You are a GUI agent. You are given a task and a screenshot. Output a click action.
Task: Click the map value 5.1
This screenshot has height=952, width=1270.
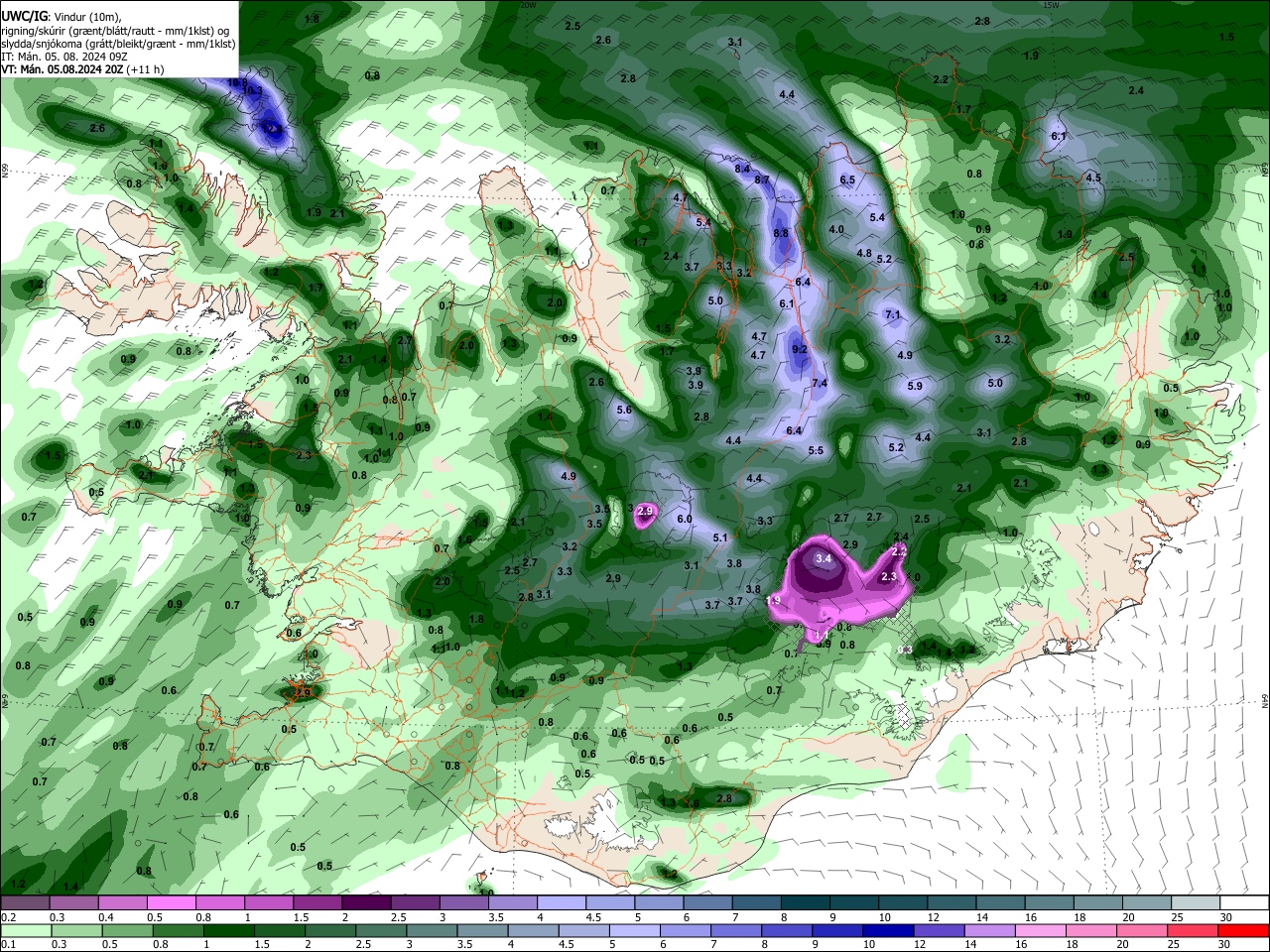pos(720,537)
